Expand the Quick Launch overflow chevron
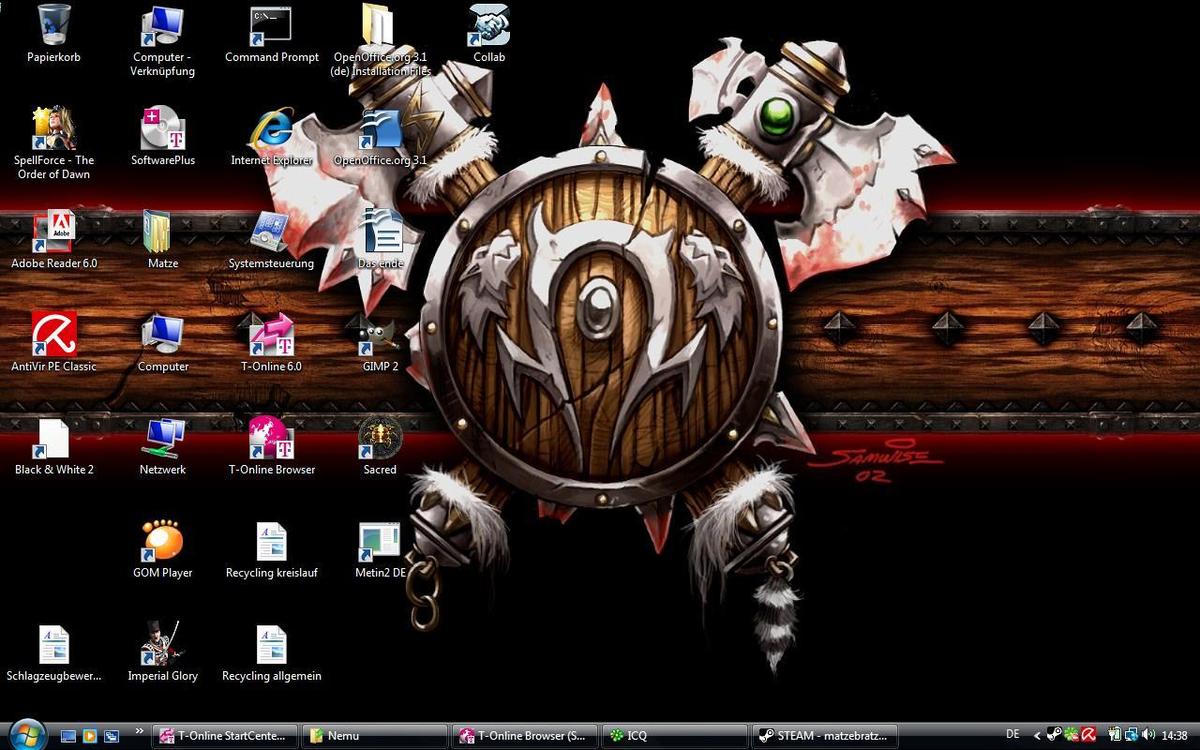1200x750 pixels. 139,731
